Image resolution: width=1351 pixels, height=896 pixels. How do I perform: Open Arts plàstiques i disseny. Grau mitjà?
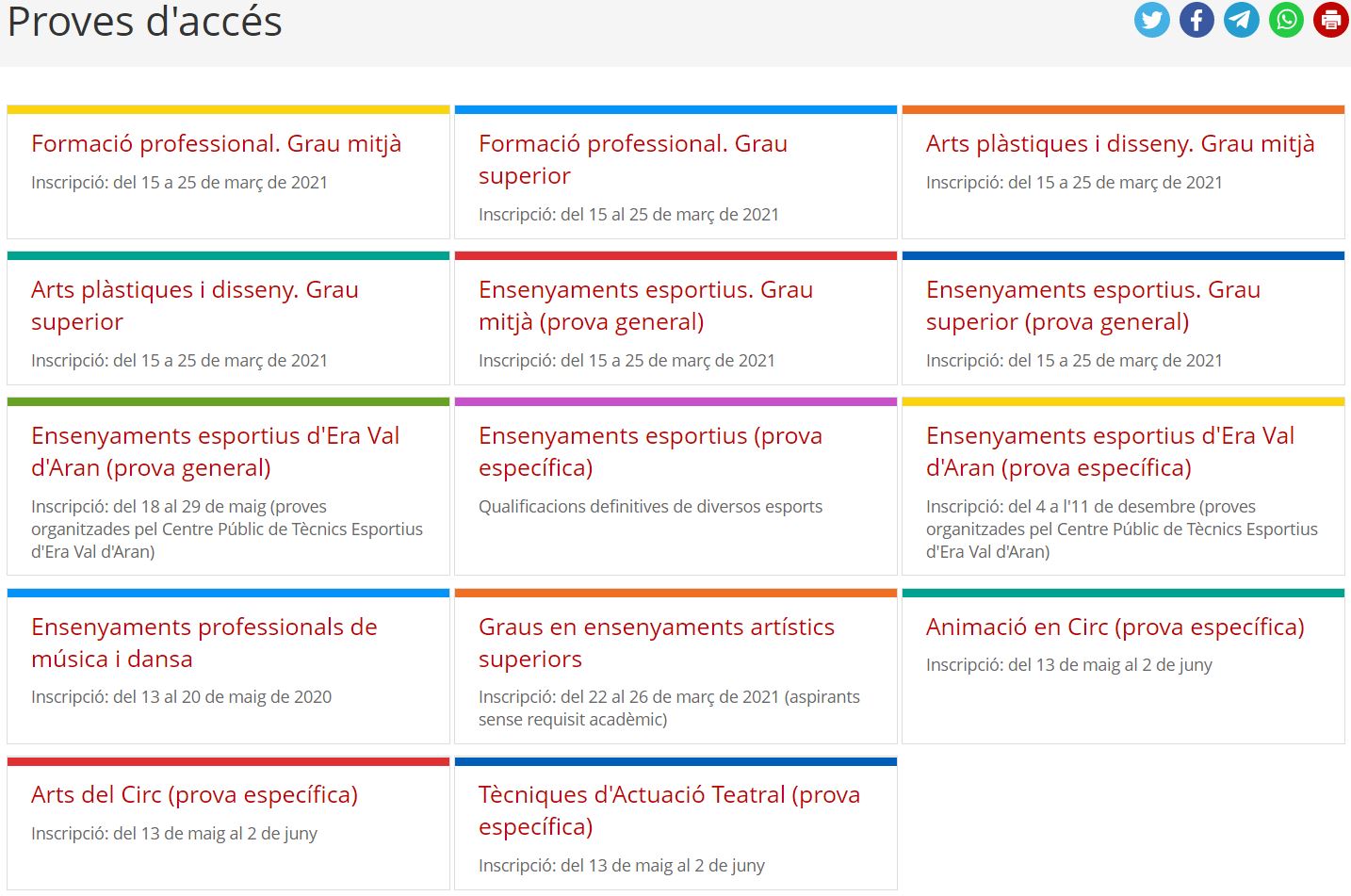point(1120,143)
